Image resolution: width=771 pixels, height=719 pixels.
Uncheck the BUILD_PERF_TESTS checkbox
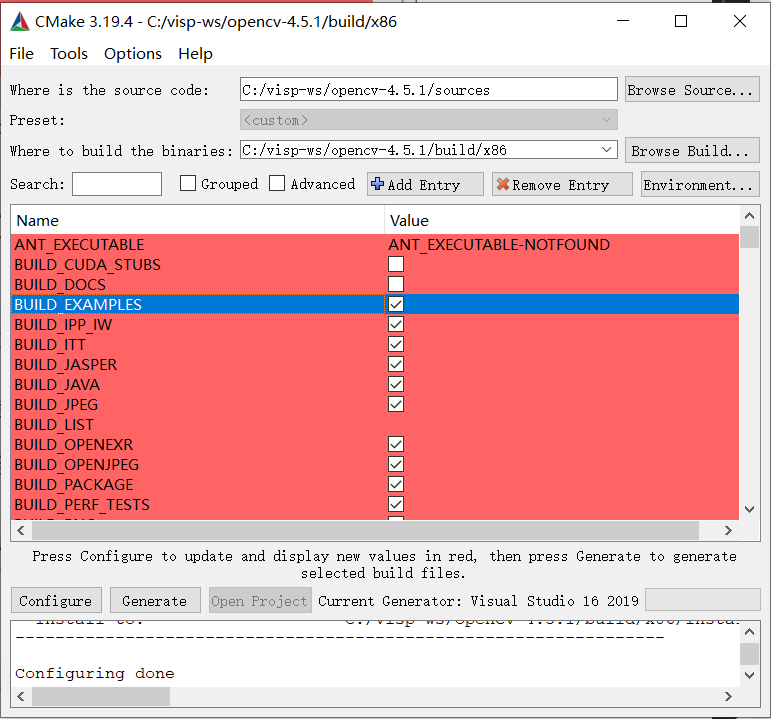396,504
